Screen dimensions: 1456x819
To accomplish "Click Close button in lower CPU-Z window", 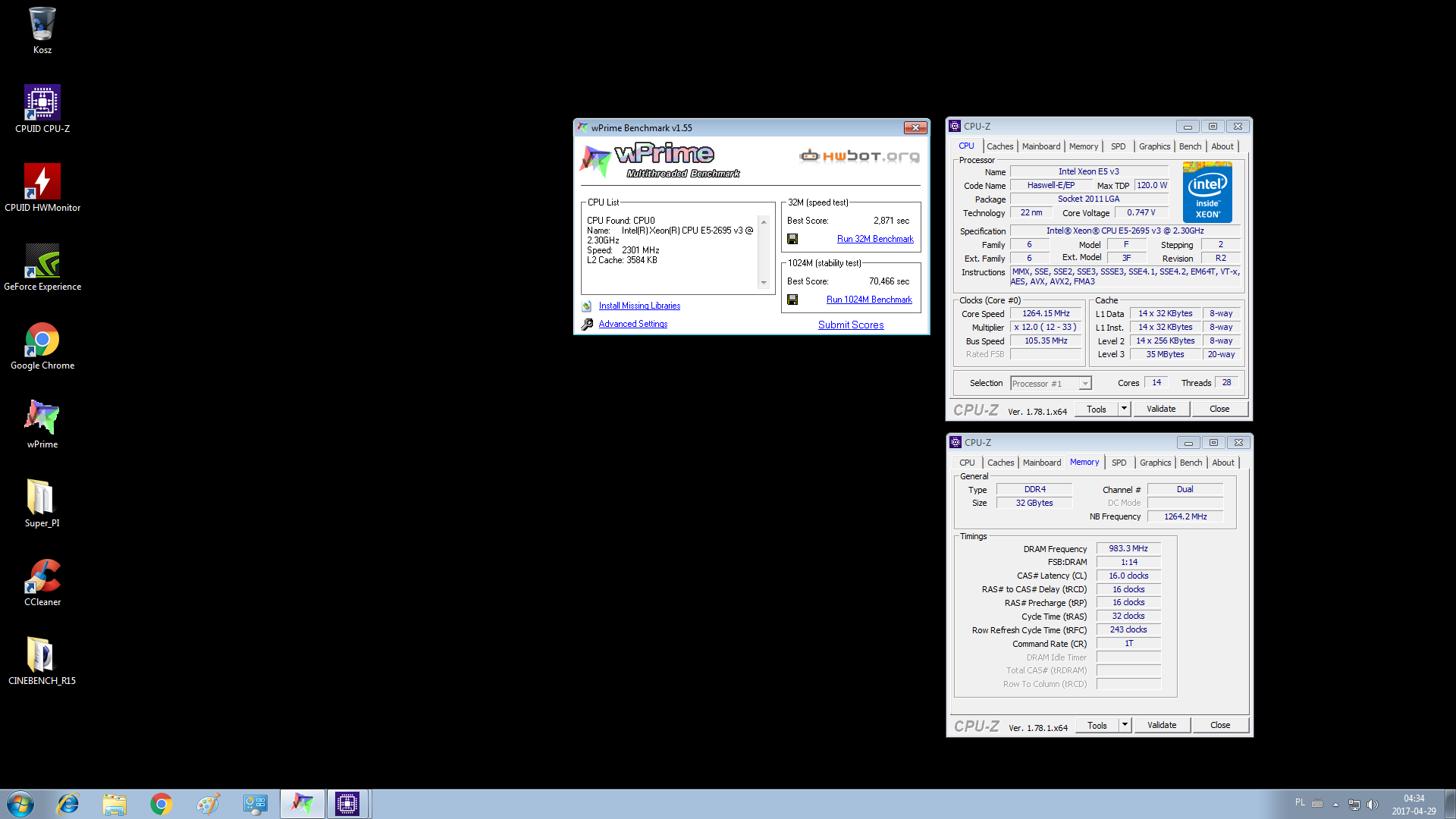I will point(1220,725).
